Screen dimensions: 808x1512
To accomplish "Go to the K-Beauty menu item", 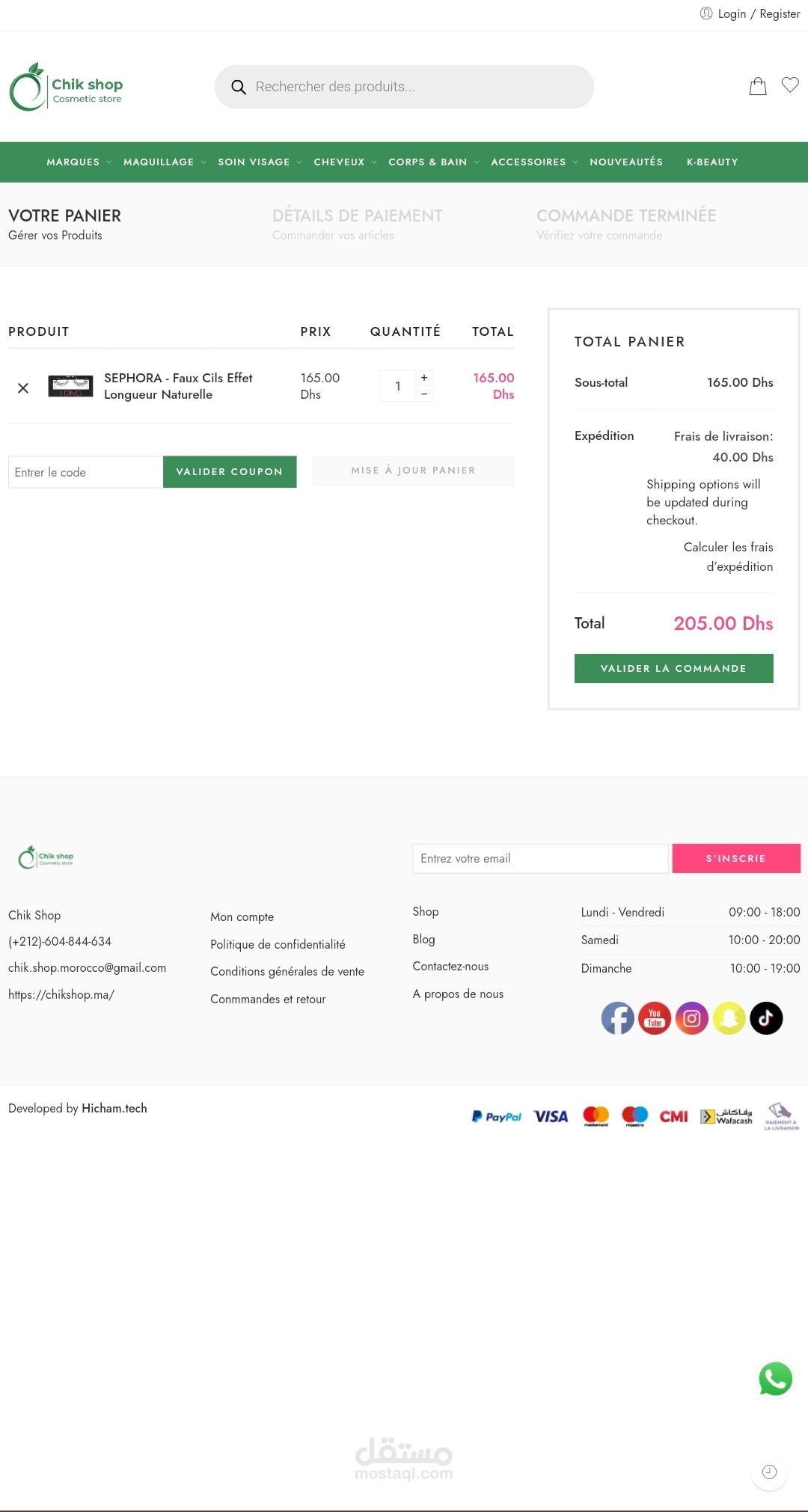I will pyautogui.click(x=712, y=162).
